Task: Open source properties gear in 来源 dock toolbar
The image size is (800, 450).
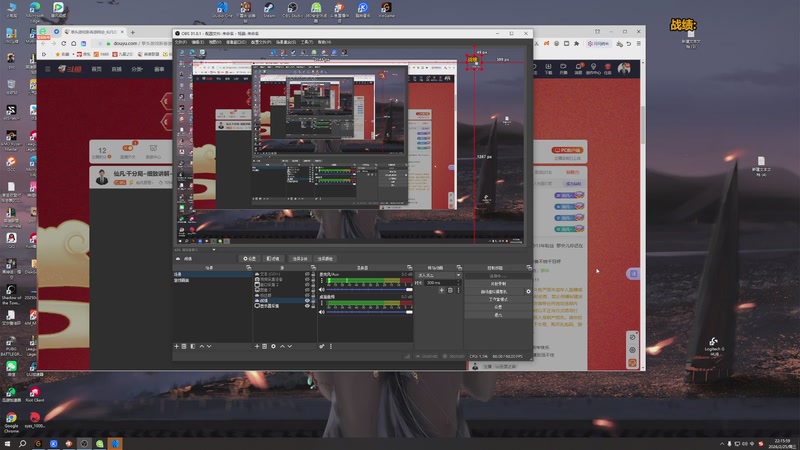Action: [273, 346]
